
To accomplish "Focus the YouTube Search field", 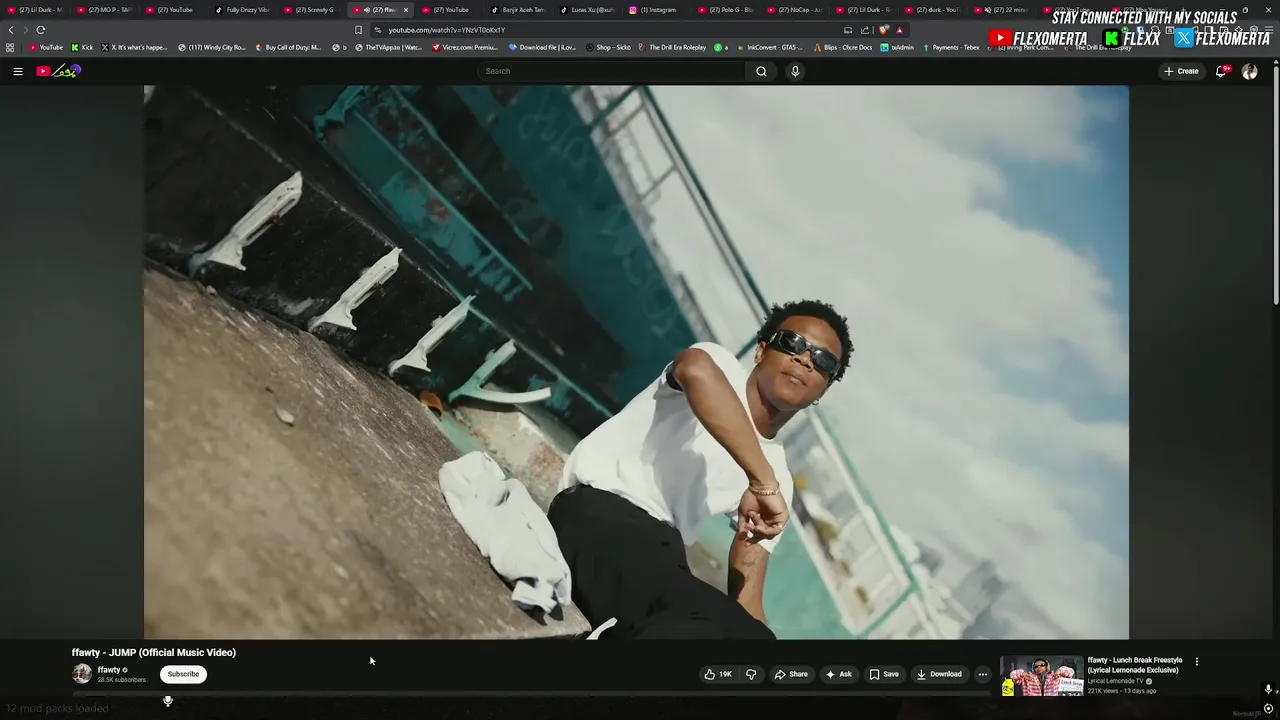I will [x=610, y=71].
